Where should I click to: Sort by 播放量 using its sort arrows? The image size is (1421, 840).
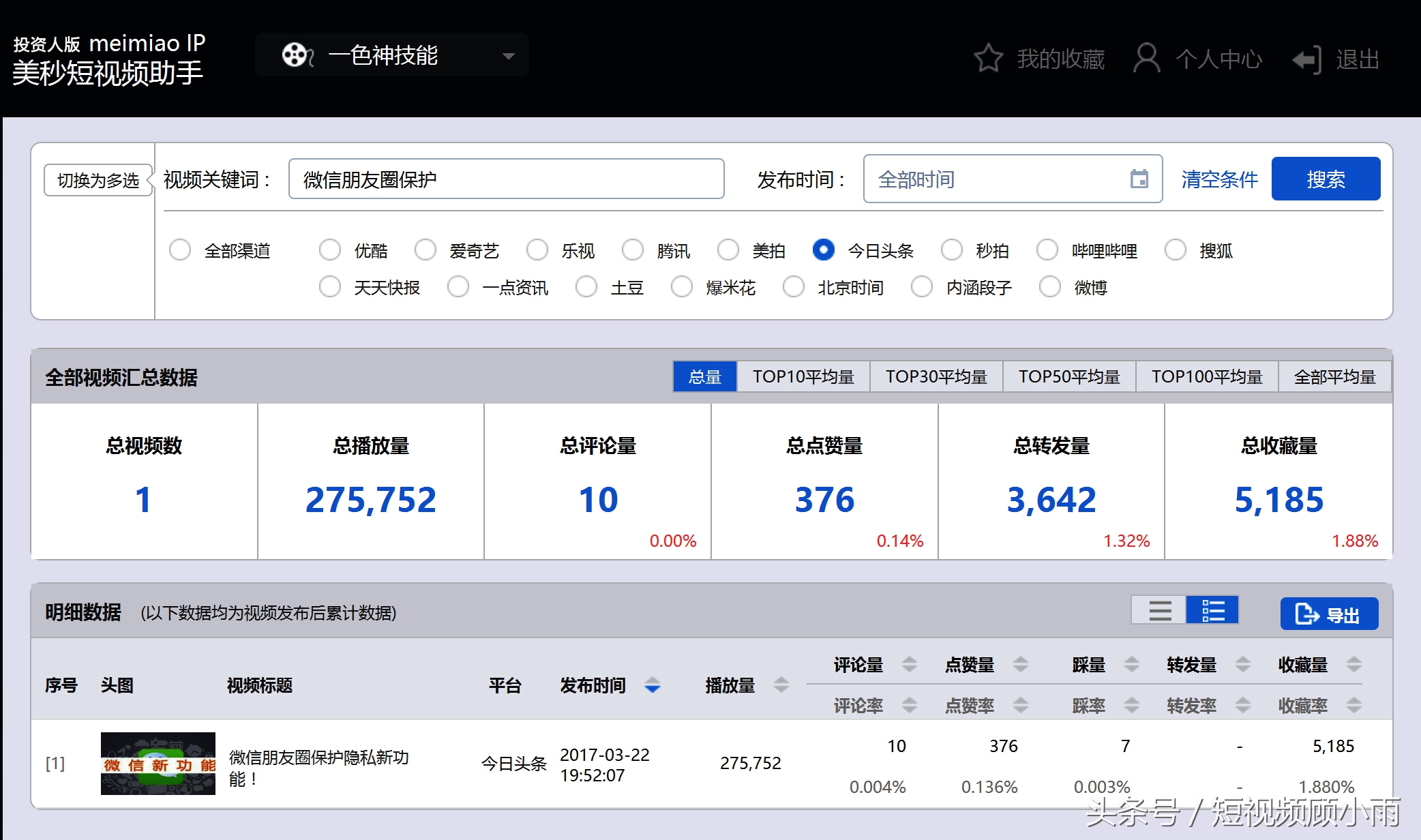pyautogui.click(x=779, y=685)
